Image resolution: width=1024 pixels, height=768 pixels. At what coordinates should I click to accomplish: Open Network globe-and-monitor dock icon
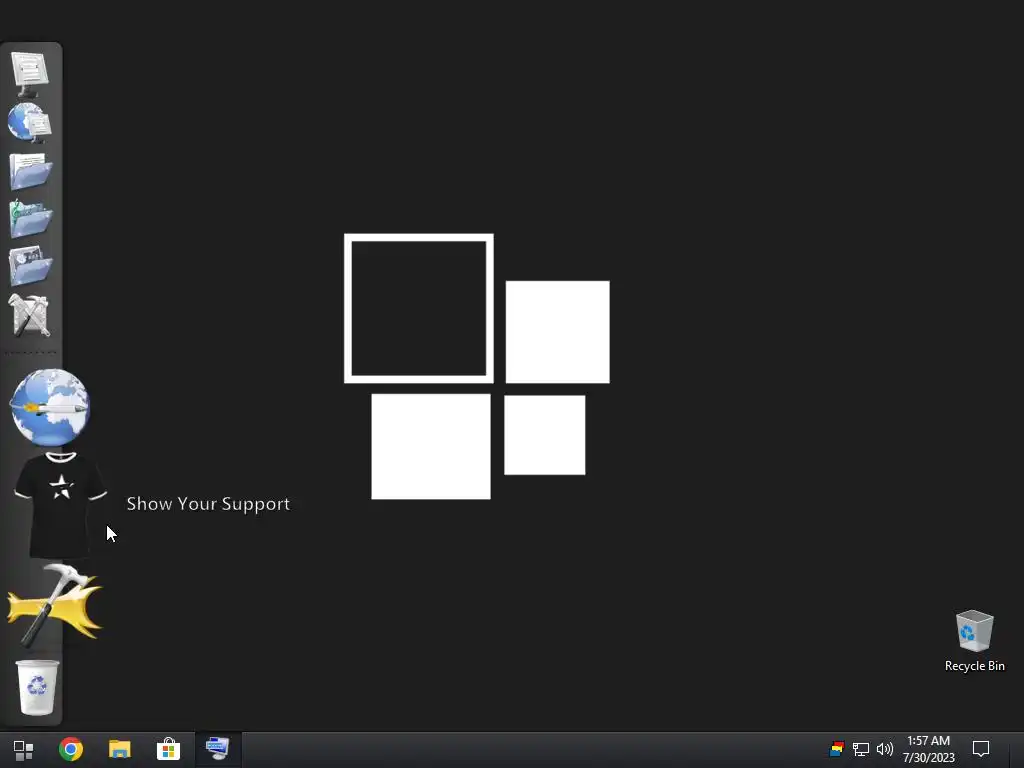tap(30, 122)
